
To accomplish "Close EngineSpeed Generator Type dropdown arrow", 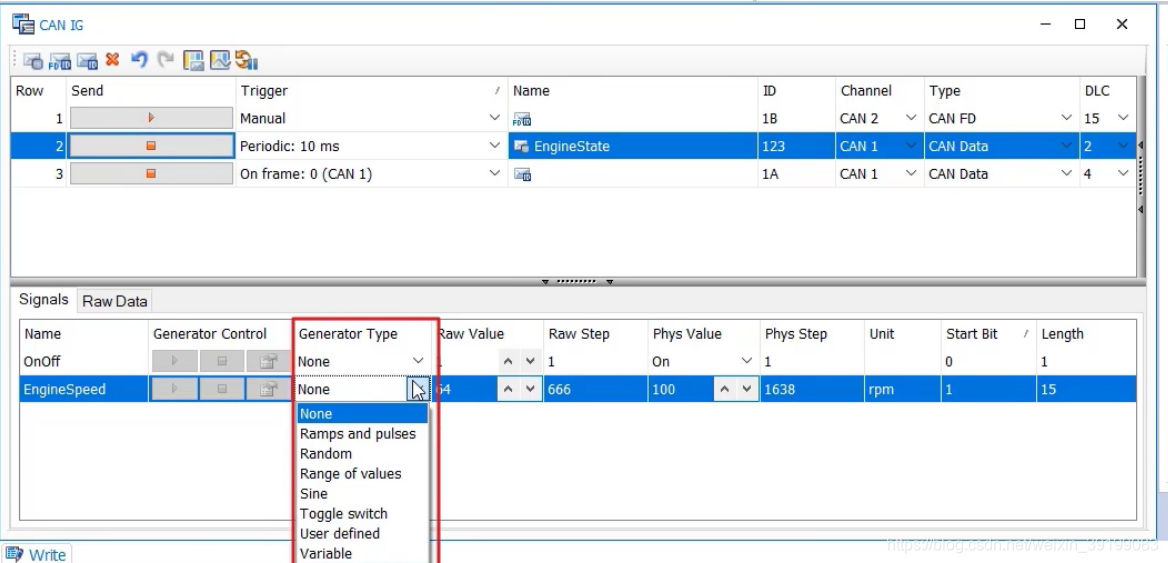I will 418,389.
